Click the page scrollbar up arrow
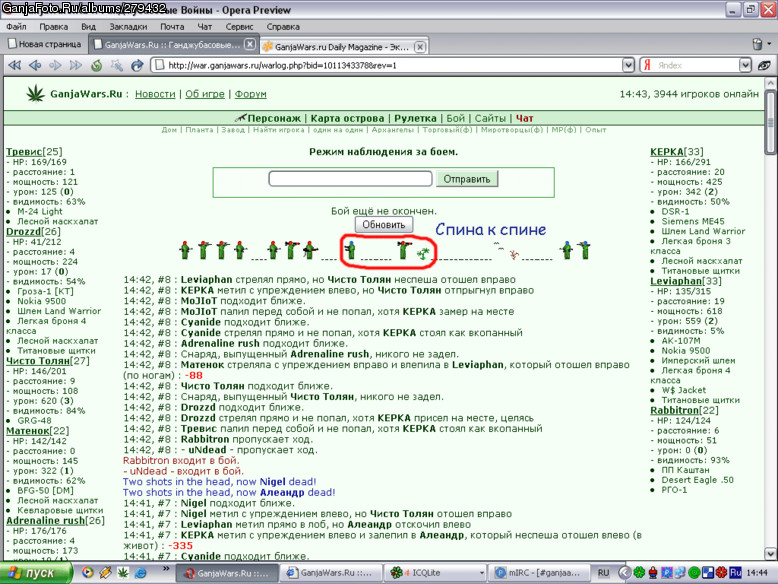 coord(770,83)
